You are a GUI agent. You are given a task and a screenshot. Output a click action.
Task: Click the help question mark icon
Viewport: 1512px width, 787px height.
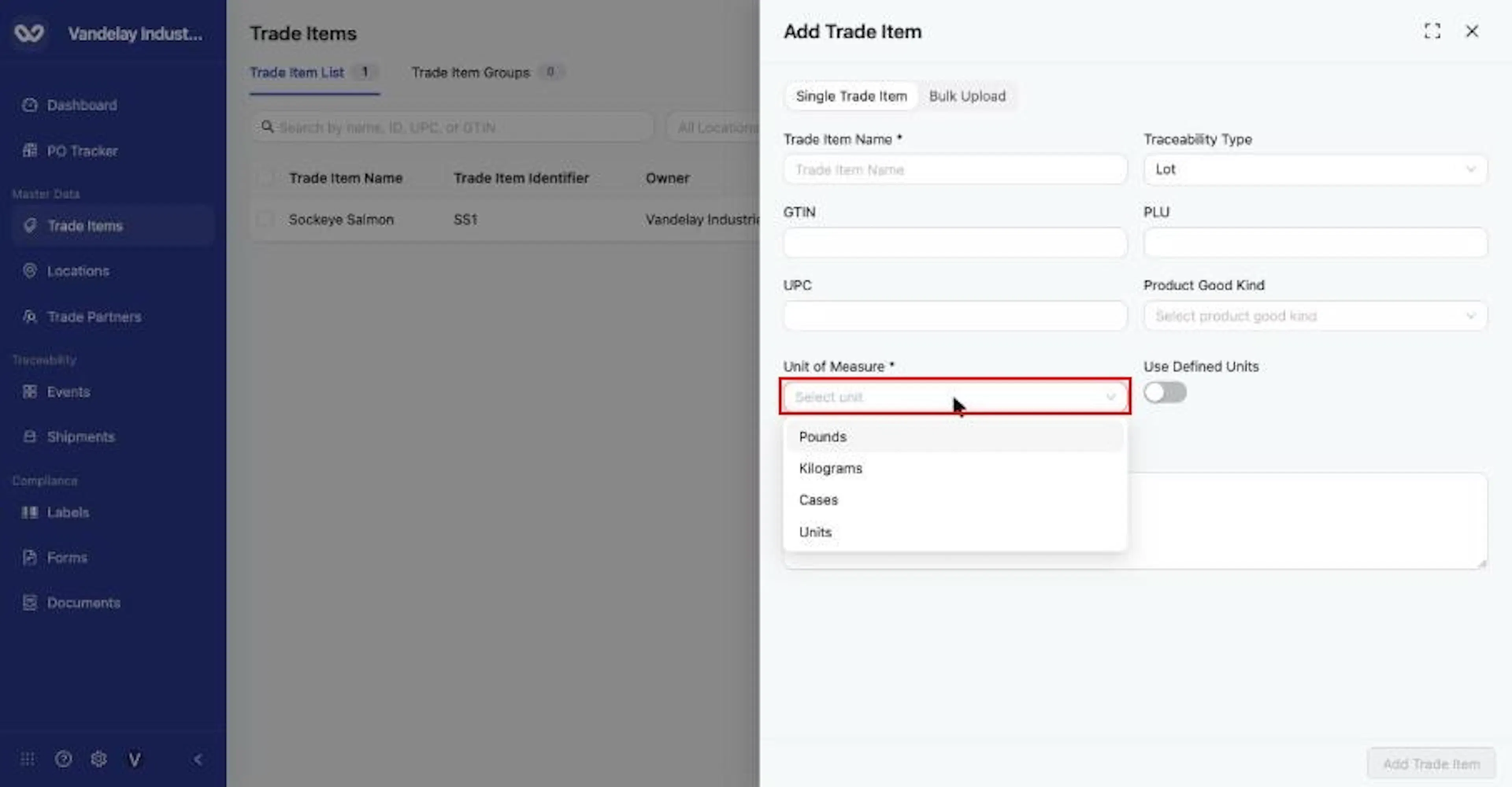(63, 759)
